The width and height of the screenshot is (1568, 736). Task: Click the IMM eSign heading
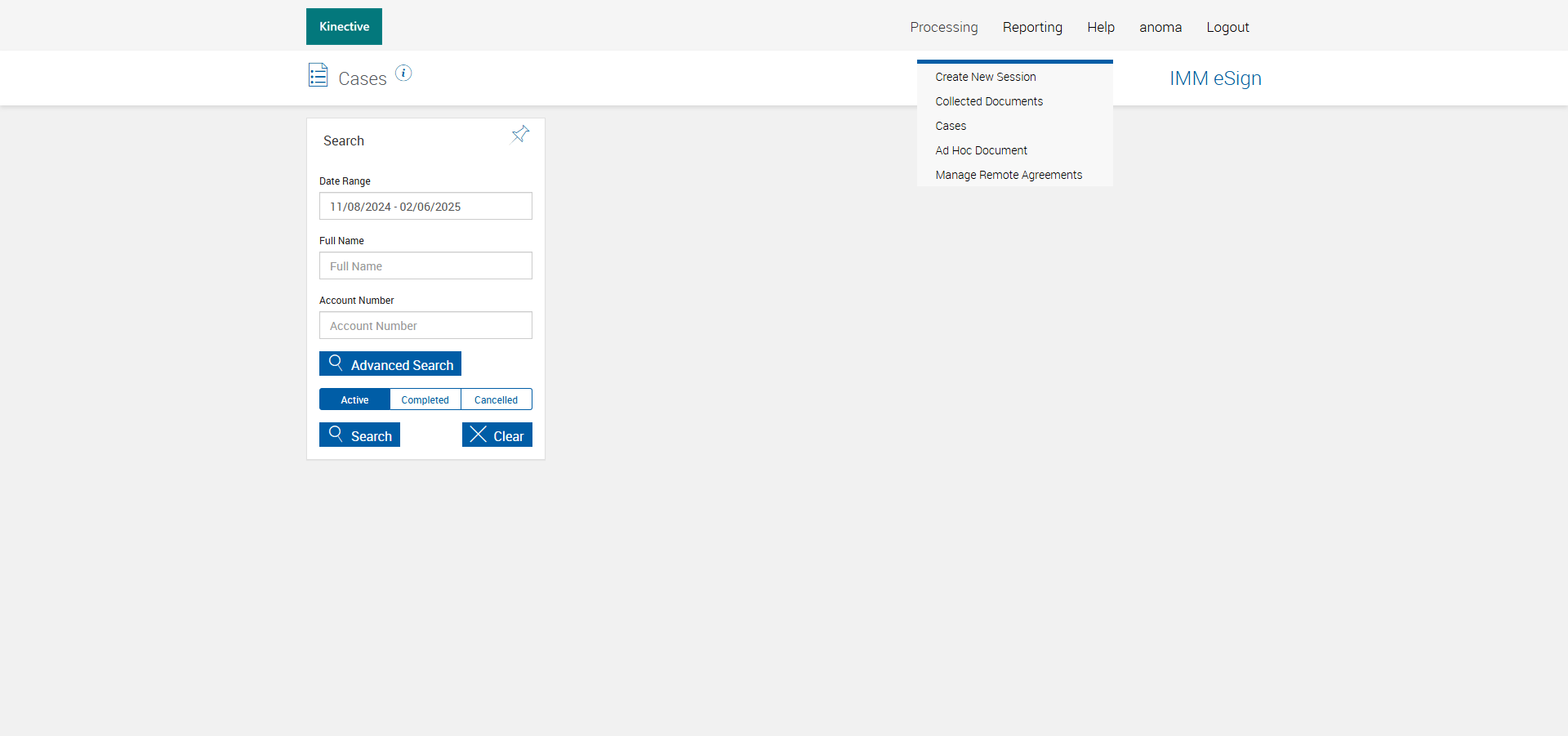(1215, 78)
